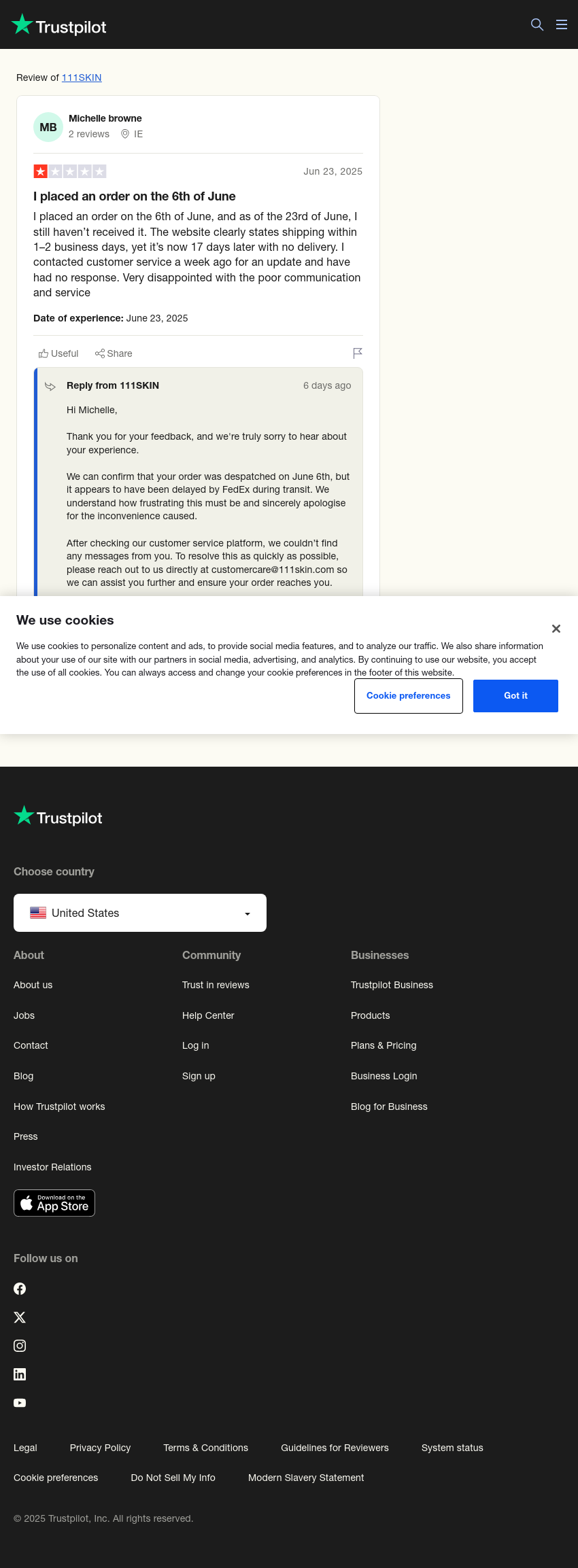Open the search magnifier icon in header
This screenshot has width=578, height=1568.
pyautogui.click(x=537, y=24)
